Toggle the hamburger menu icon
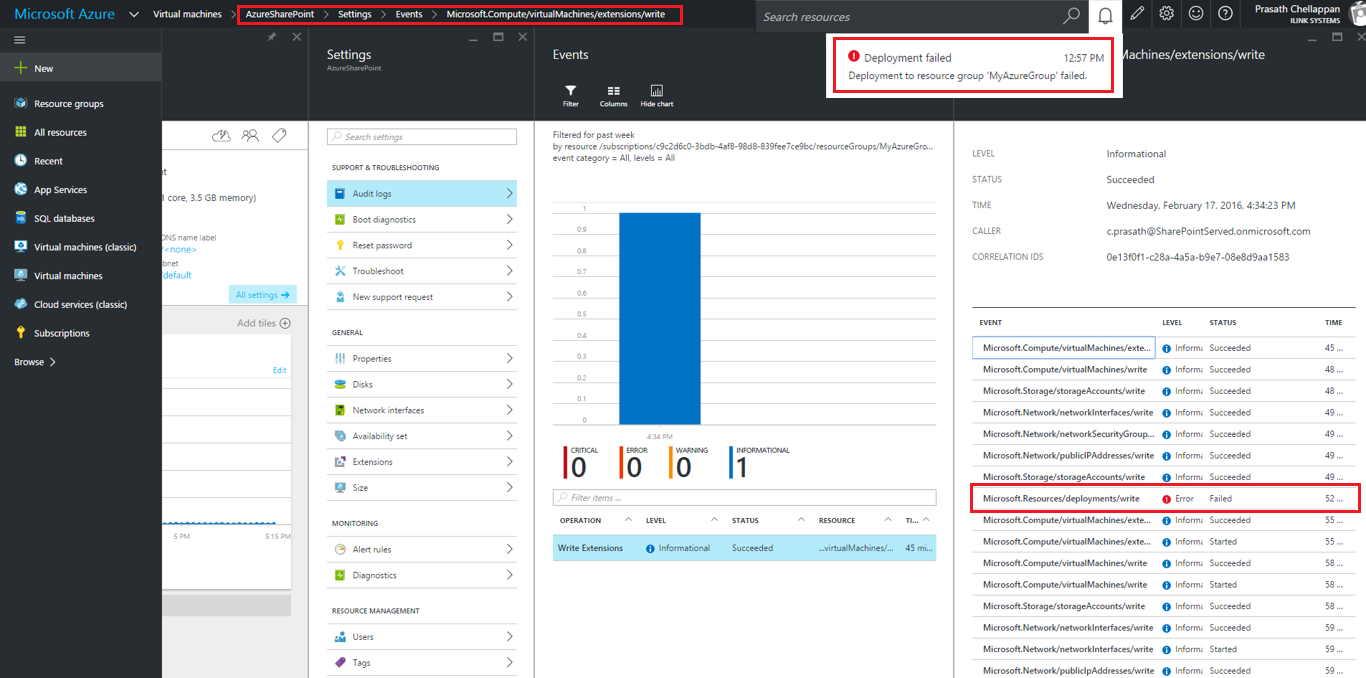The image size is (1366, 678). (x=20, y=40)
